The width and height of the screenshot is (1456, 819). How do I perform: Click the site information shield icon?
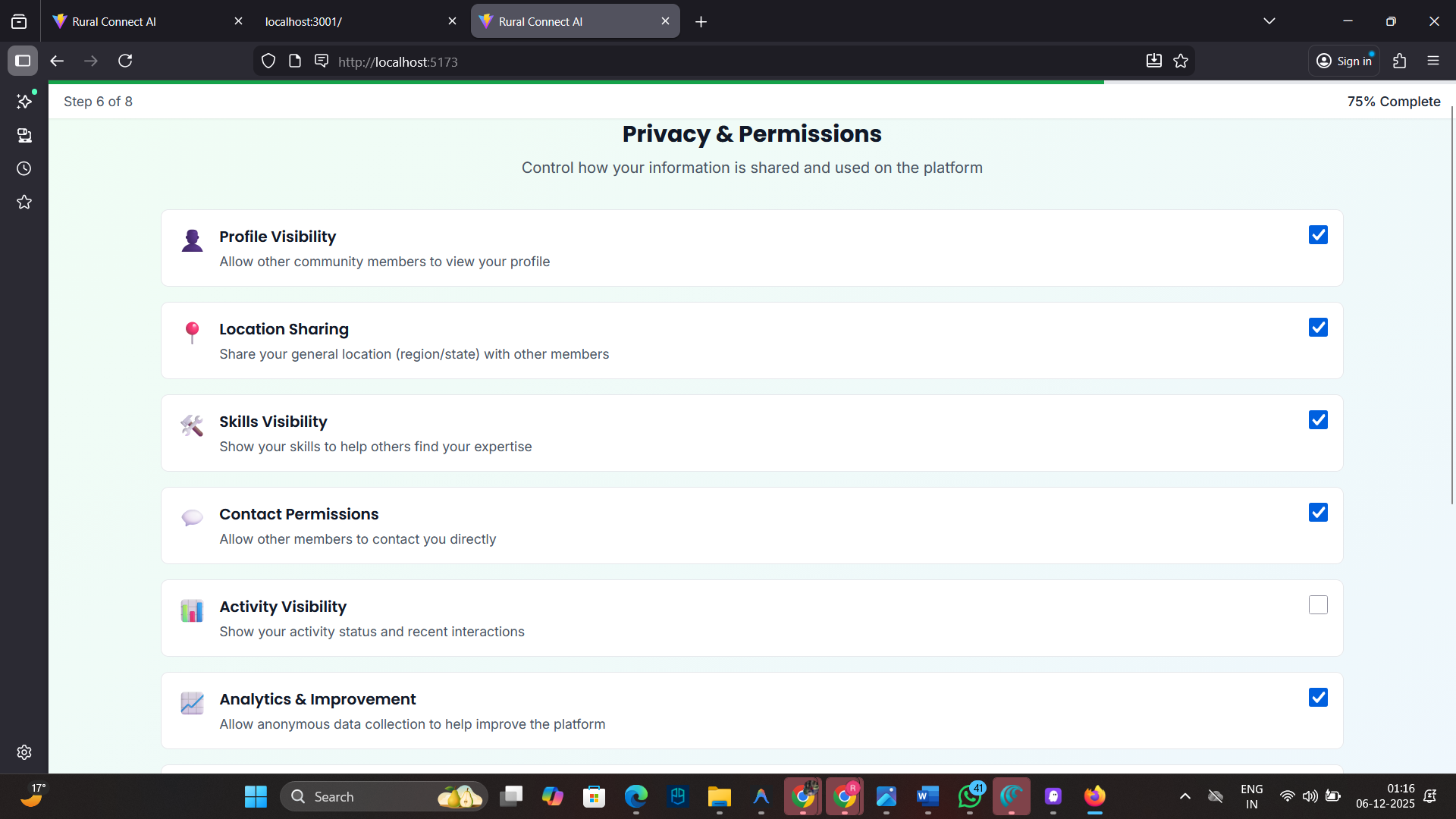click(x=268, y=61)
